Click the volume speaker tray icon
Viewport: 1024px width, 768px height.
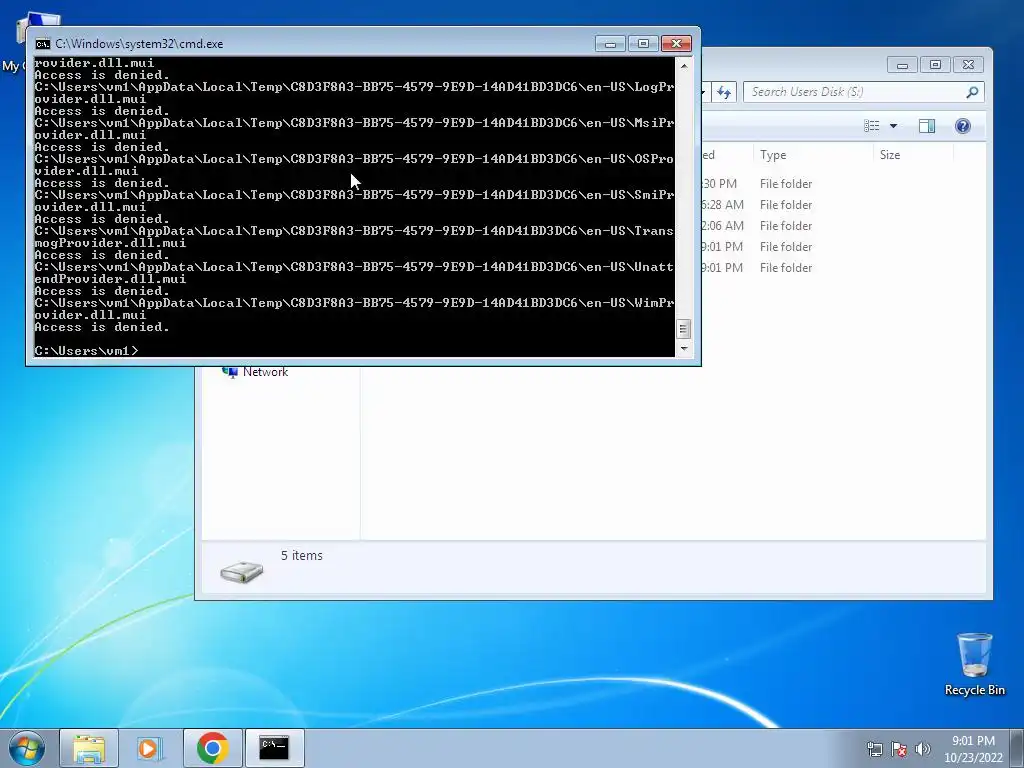click(x=923, y=749)
